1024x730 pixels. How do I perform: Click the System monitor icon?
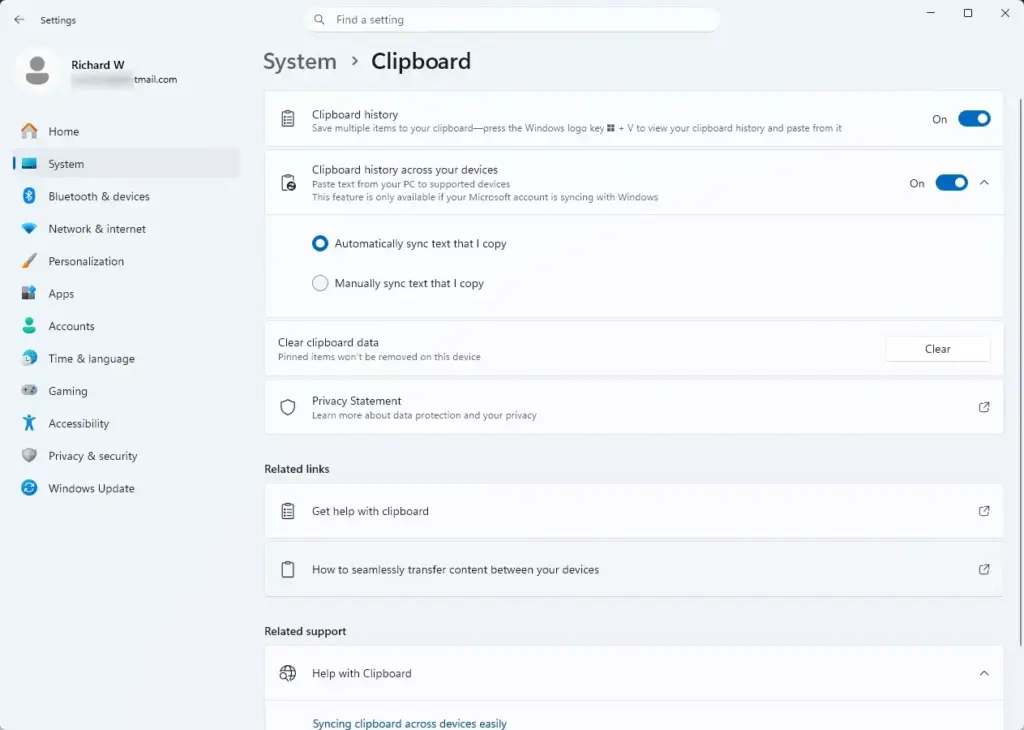(29, 164)
